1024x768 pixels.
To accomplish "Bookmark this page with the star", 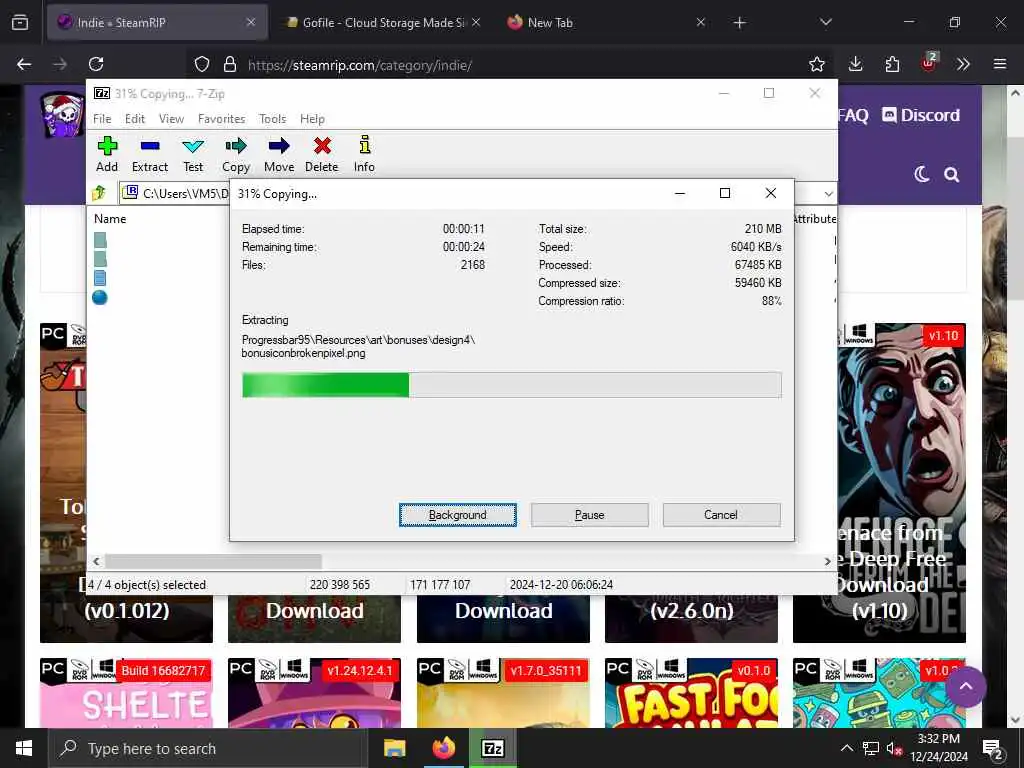I will pyautogui.click(x=816, y=64).
